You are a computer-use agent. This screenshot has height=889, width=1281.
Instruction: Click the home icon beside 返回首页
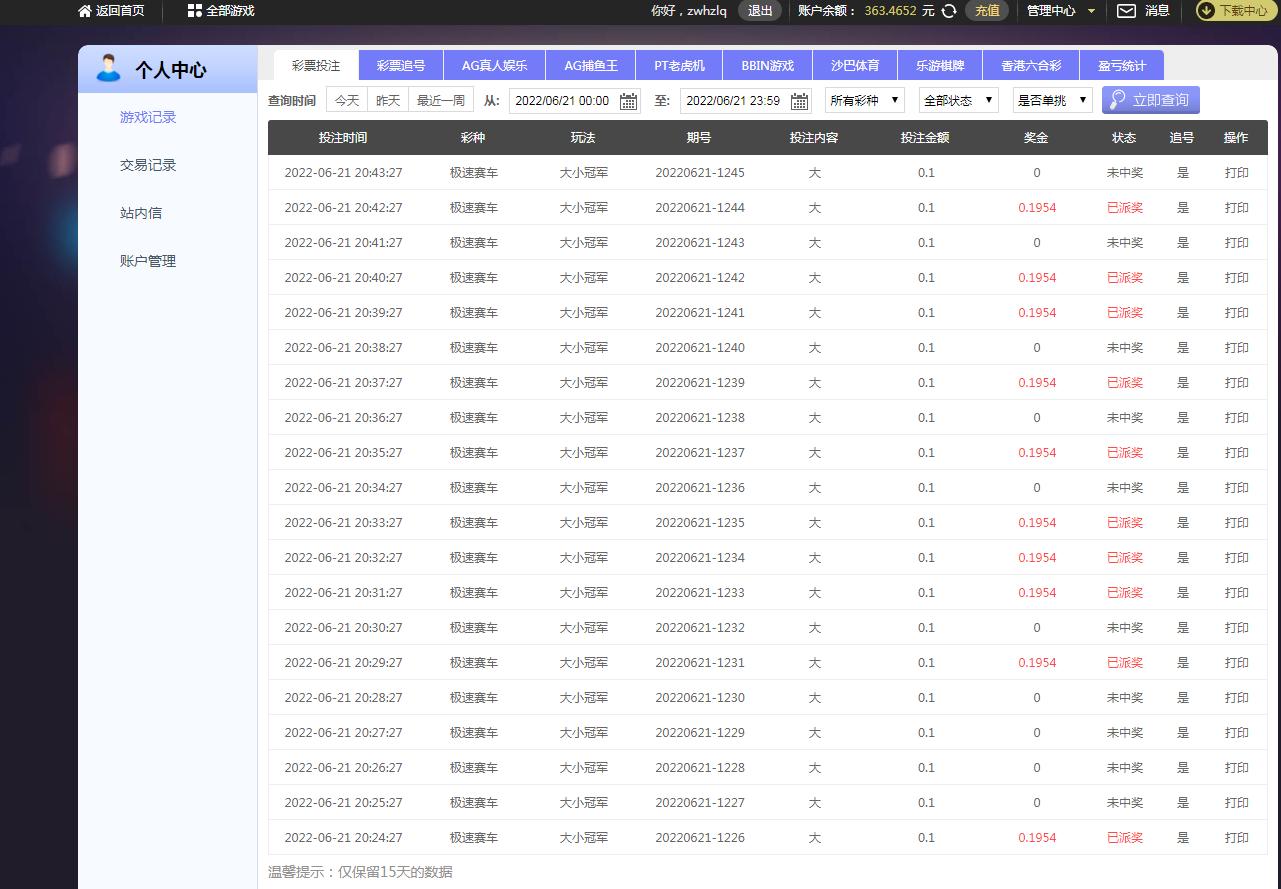[85, 11]
